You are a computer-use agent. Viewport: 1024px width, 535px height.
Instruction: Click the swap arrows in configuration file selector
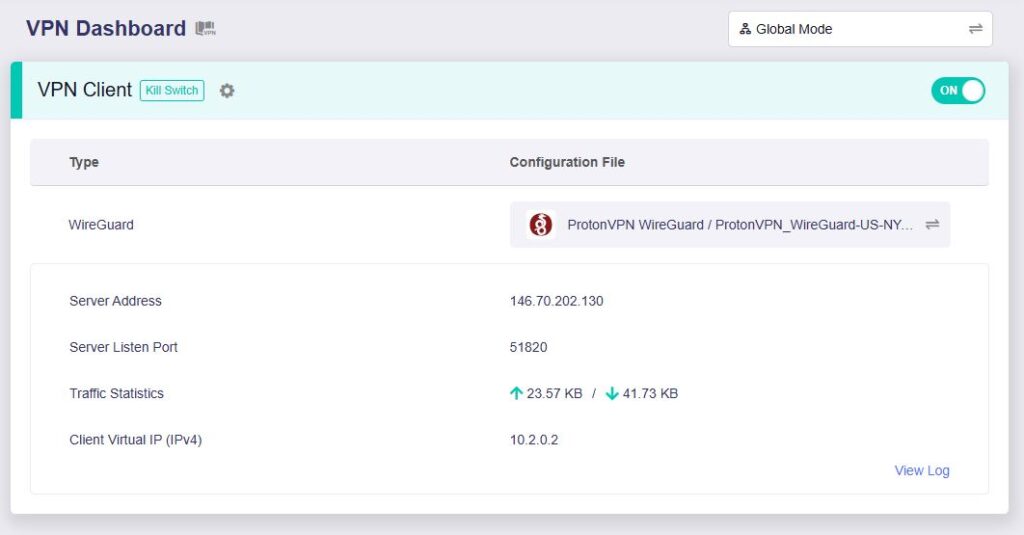tap(932, 225)
